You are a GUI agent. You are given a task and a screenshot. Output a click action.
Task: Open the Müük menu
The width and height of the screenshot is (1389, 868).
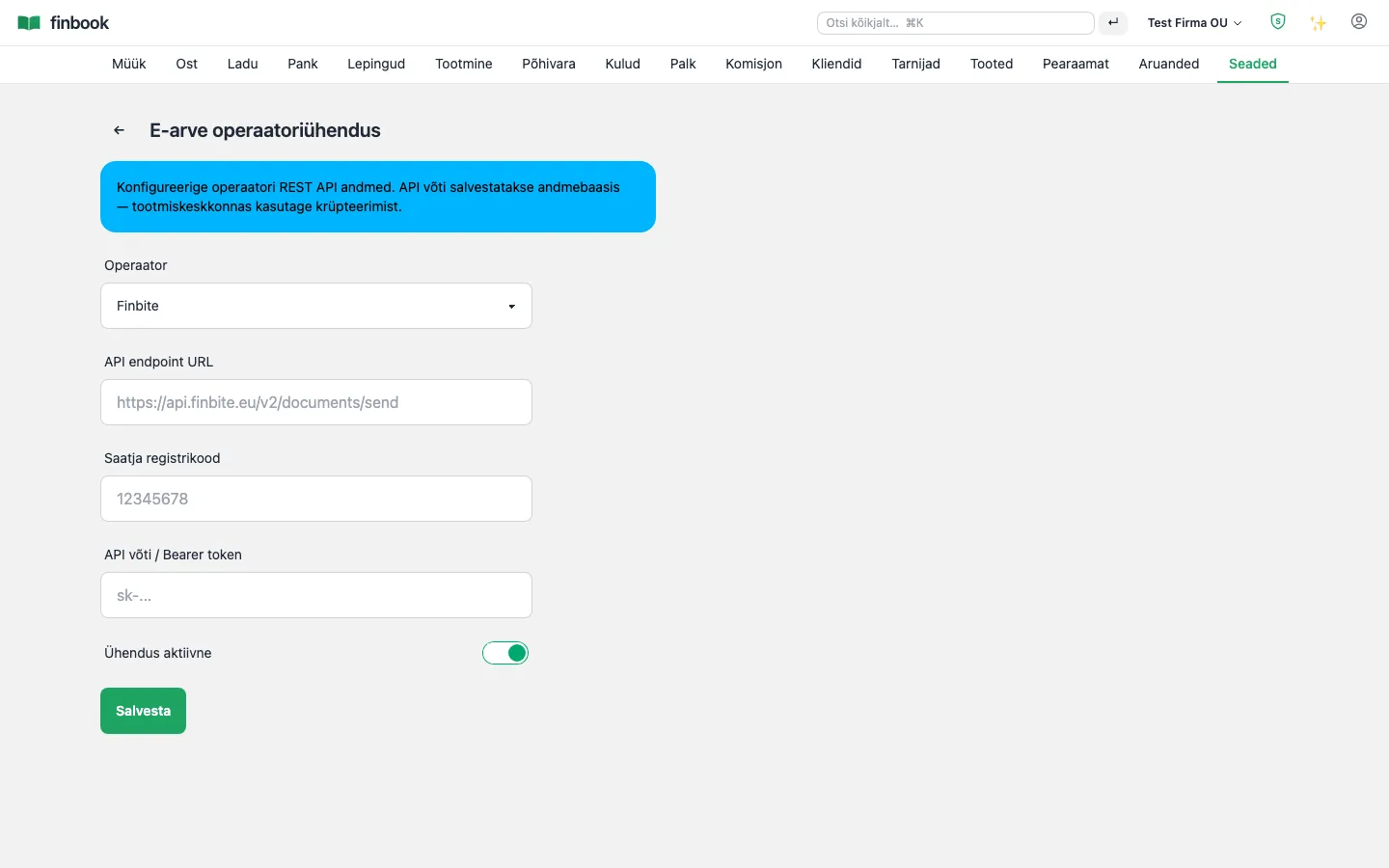click(x=129, y=64)
